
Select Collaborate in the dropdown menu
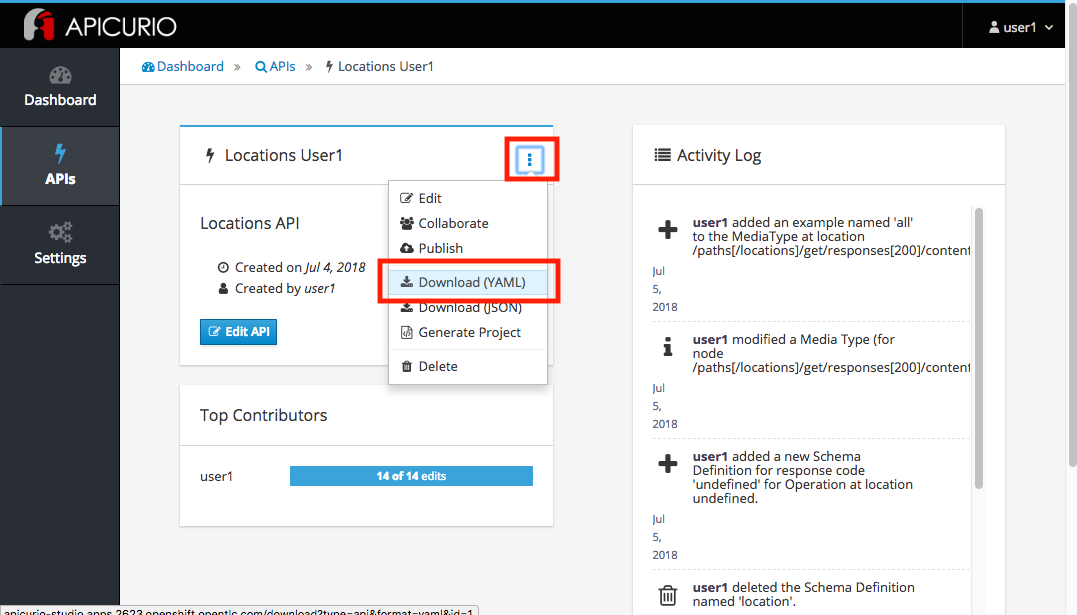452,223
